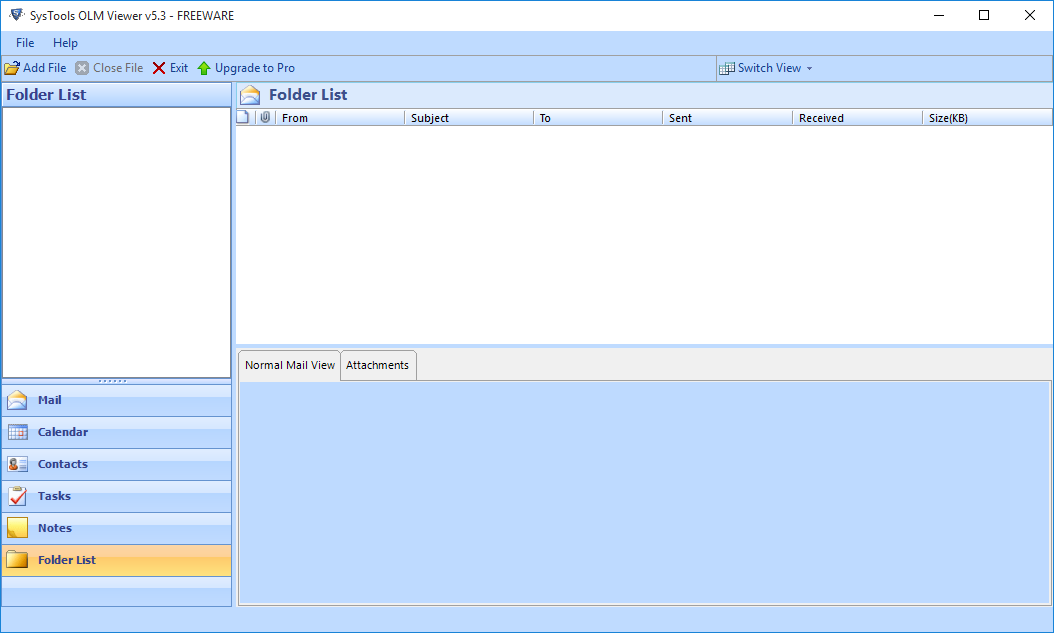Image resolution: width=1054 pixels, height=633 pixels.
Task: Open the Switch View dropdown arrow
Action: (x=809, y=69)
